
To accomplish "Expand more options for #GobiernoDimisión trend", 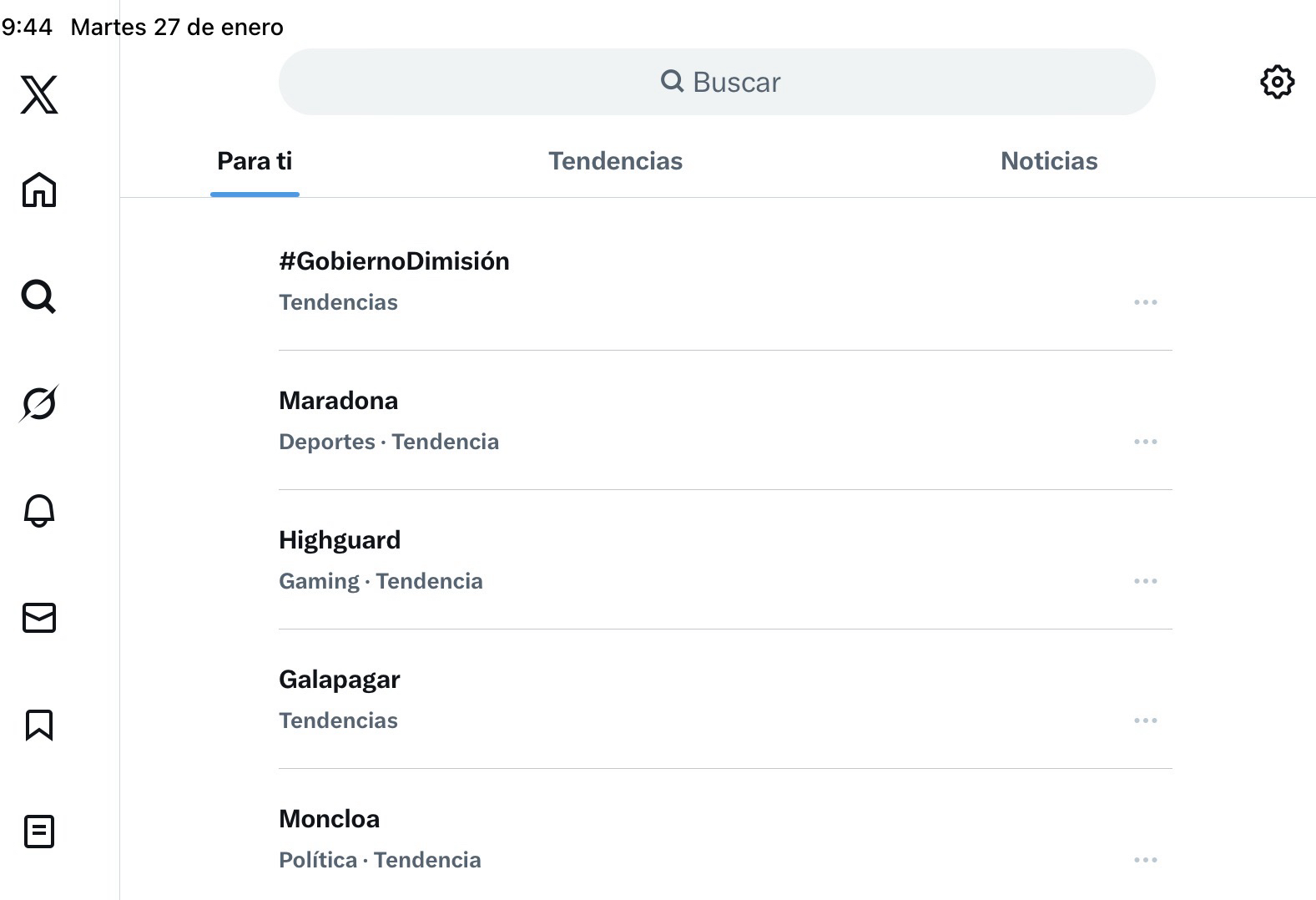I will pyautogui.click(x=1145, y=302).
